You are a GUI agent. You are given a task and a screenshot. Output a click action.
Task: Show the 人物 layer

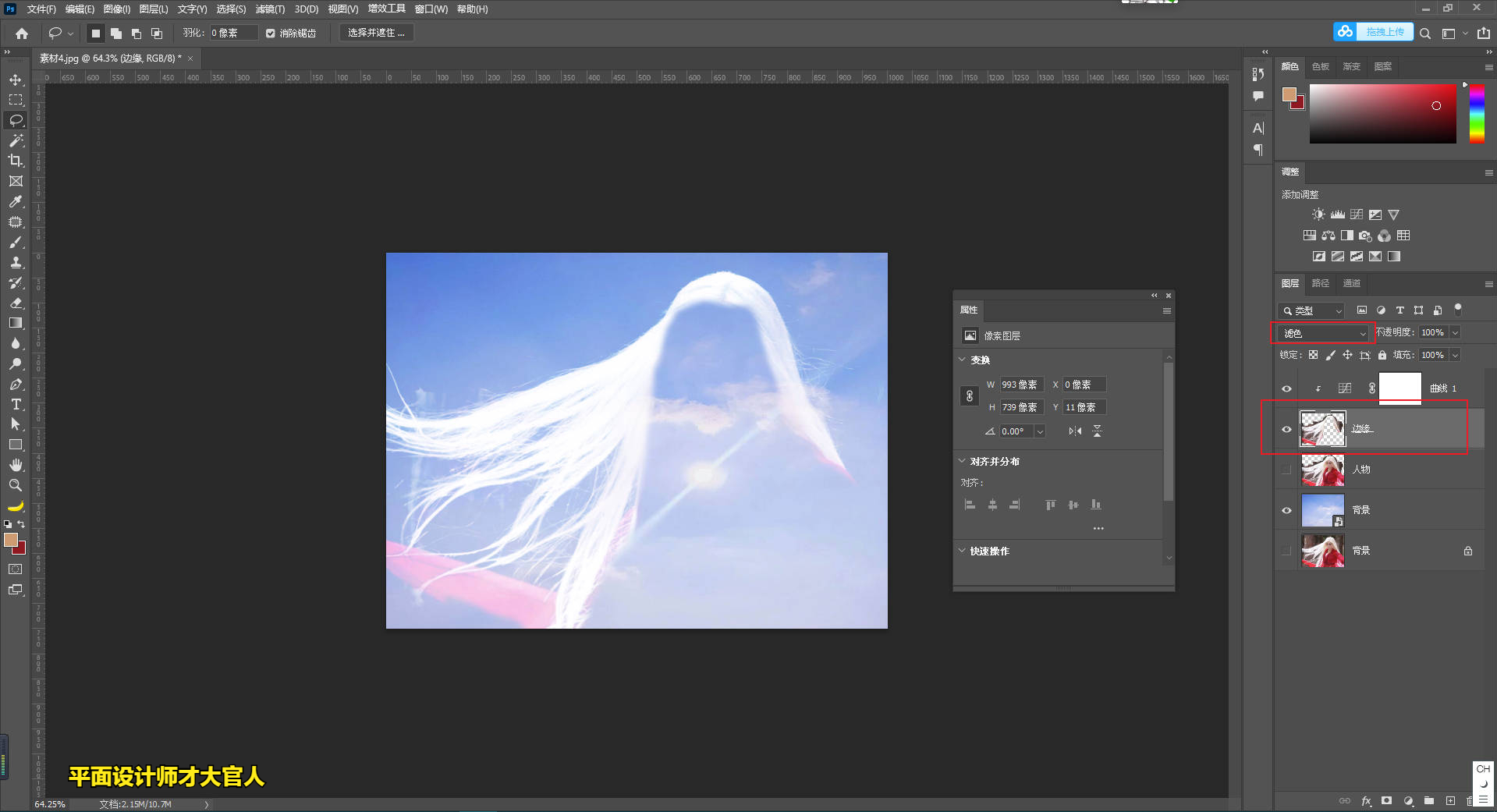(x=1287, y=470)
